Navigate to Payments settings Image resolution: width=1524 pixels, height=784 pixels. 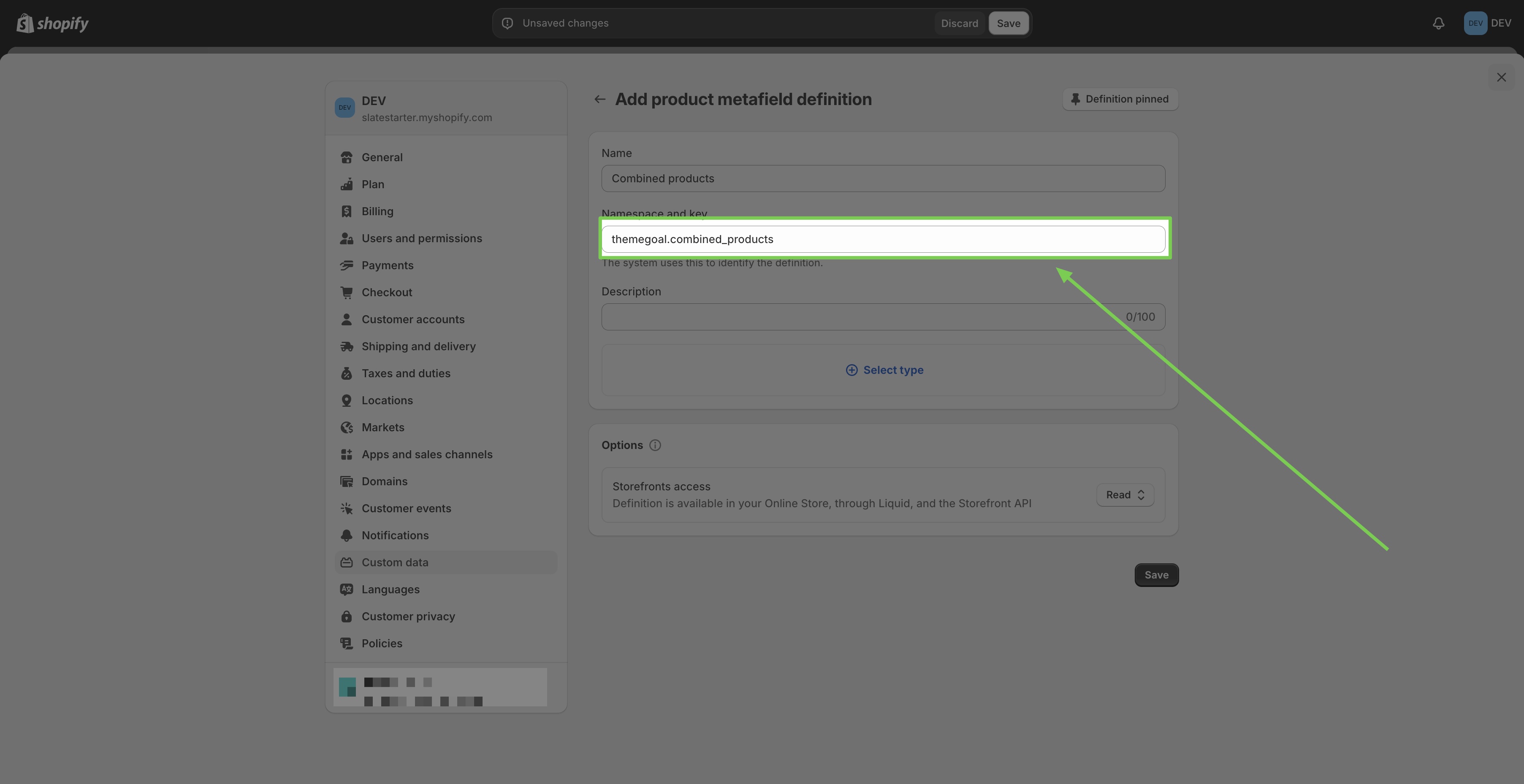coord(446,265)
